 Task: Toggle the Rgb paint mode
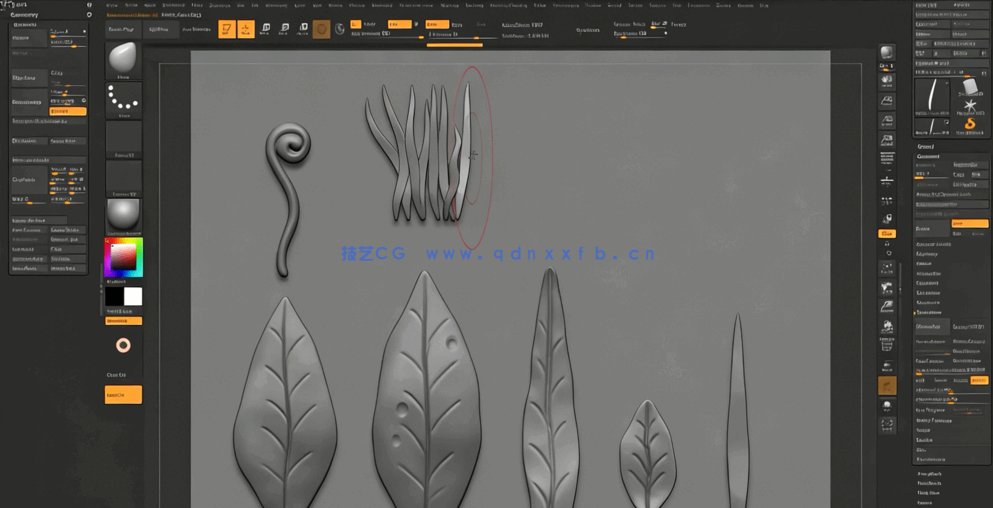tap(398, 24)
